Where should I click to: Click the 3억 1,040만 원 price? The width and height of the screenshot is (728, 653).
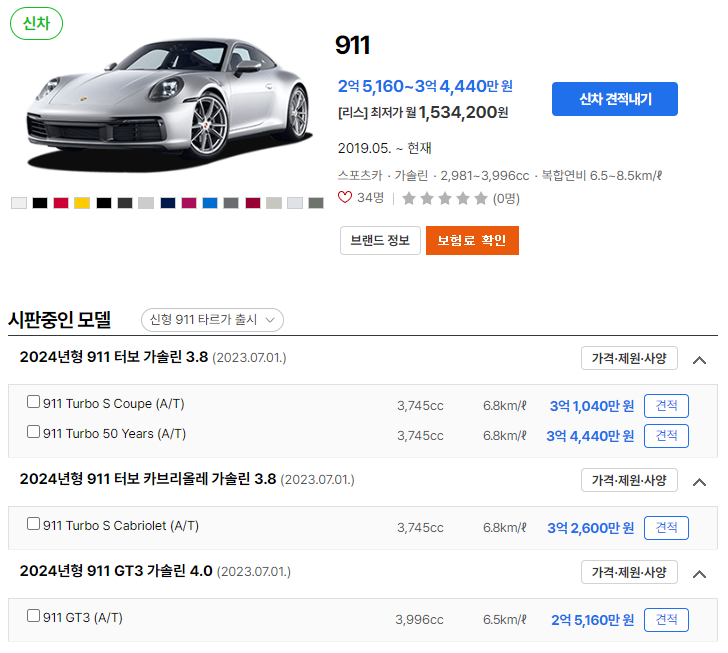[x=592, y=406]
